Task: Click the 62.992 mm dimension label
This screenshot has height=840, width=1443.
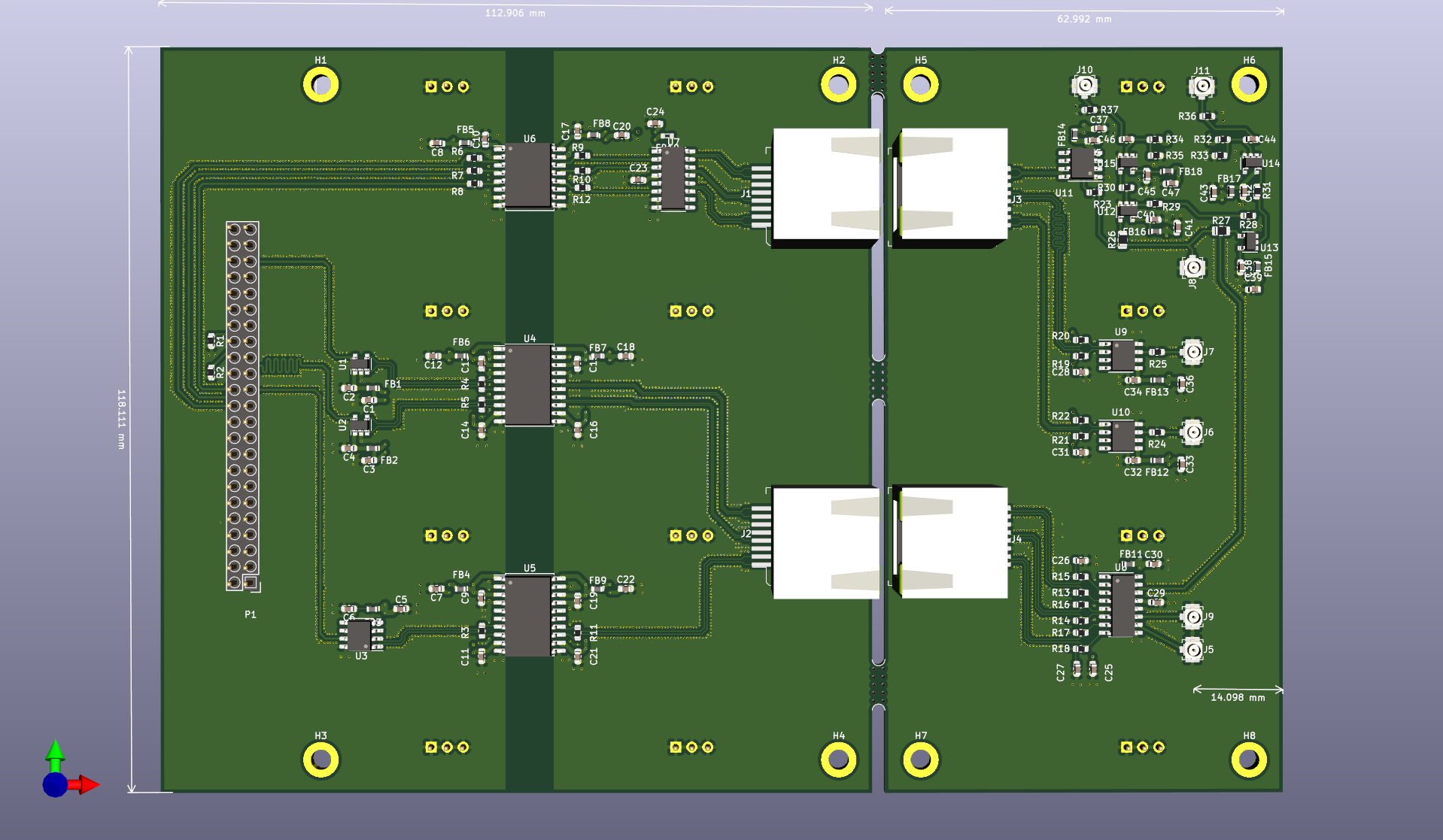Action: (x=1084, y=19)
